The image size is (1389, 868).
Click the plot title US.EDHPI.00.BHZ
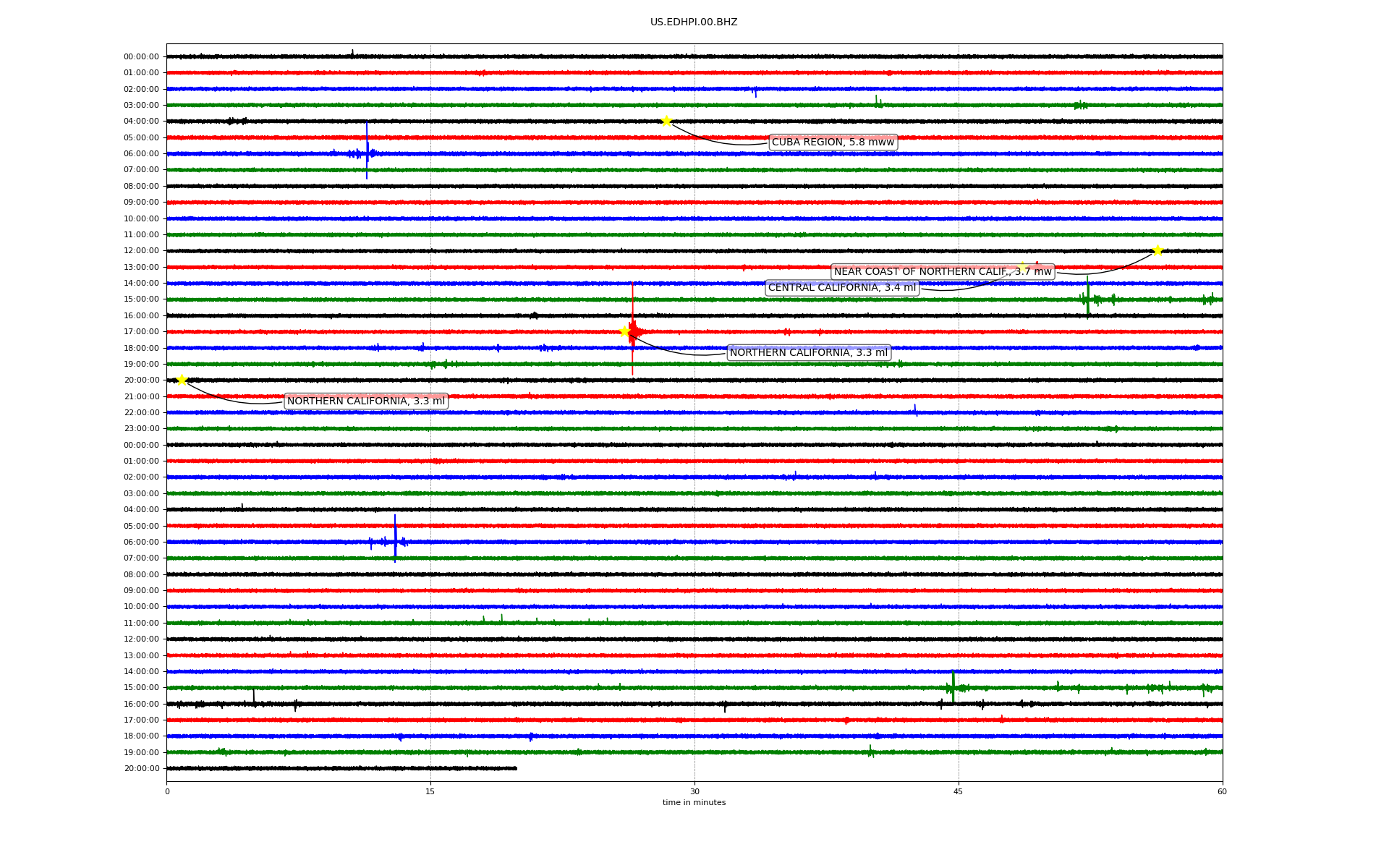coord(694,22)
